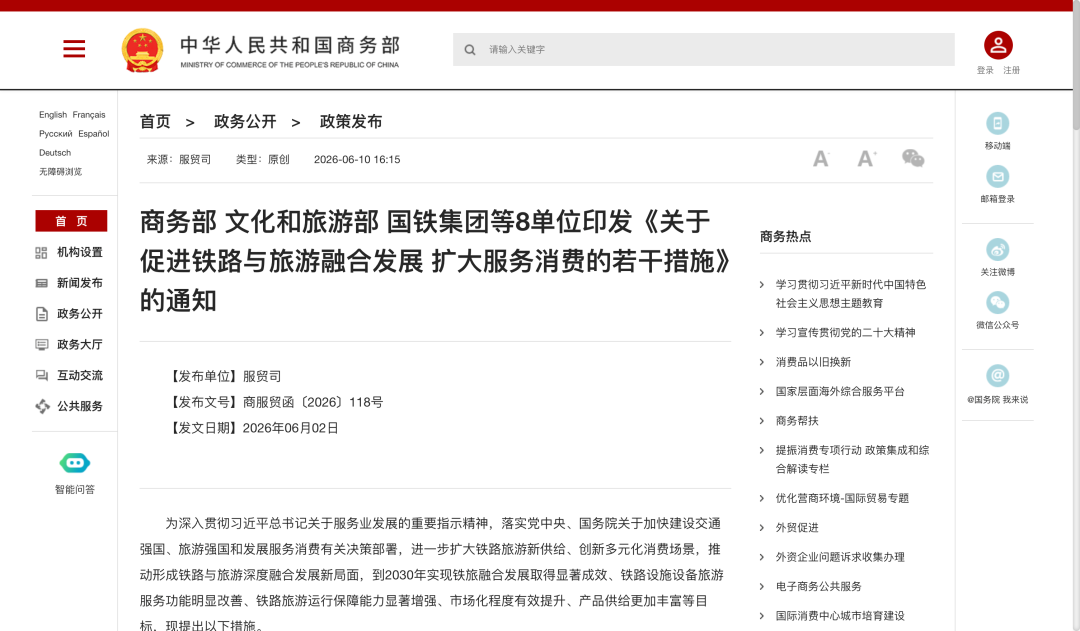The width and height of the screenshot is (1080, 631).
Task: Open WeChat official account icon 微信公众号
Action: (x=997, y=302)
